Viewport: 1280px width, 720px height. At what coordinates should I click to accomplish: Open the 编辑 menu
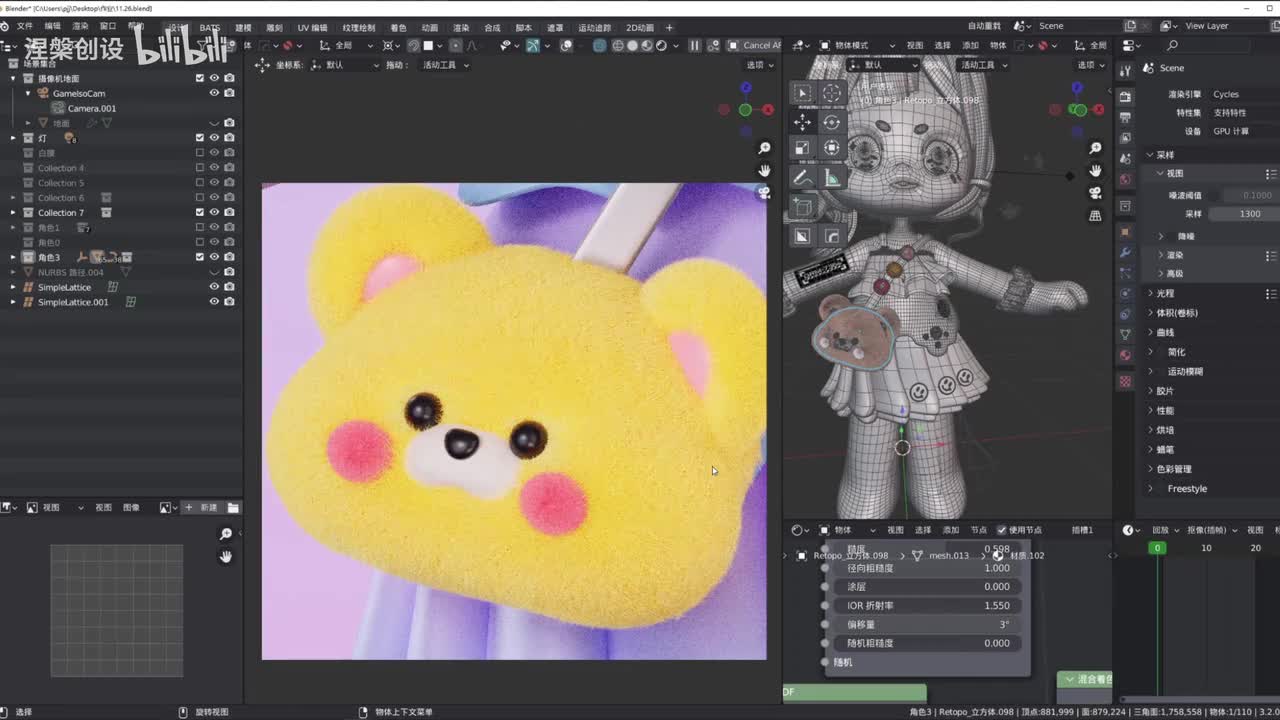pos(52,27)
